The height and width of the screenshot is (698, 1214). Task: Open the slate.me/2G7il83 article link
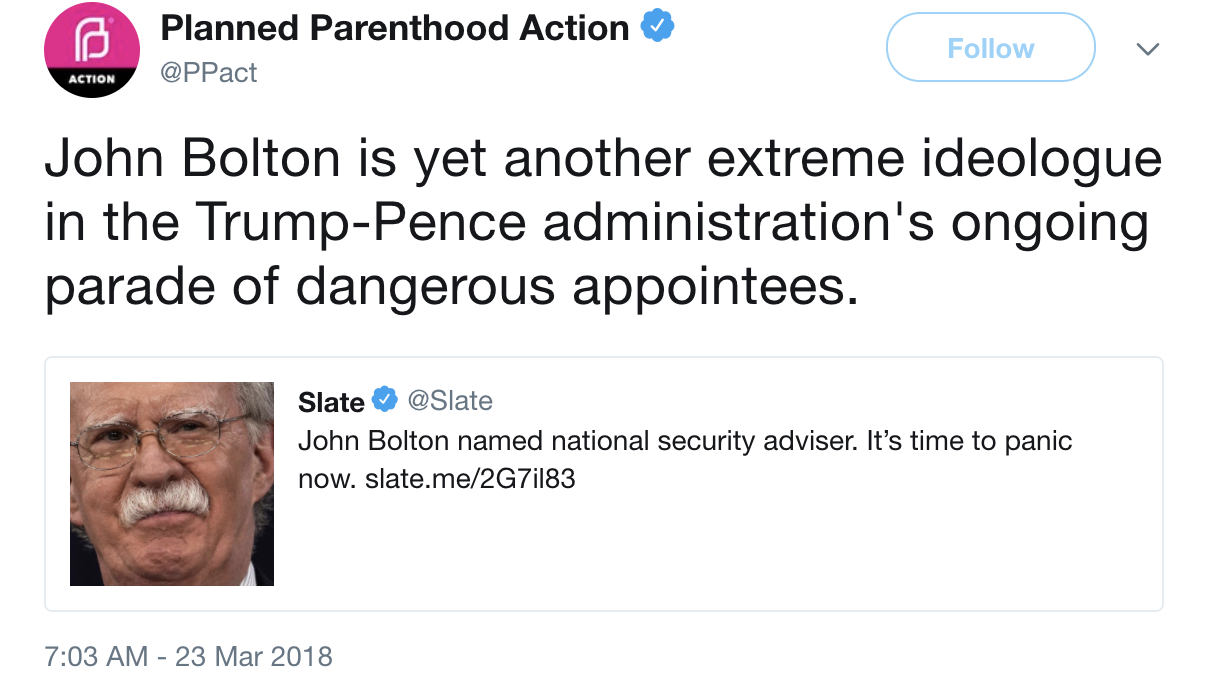coord(469,479)
